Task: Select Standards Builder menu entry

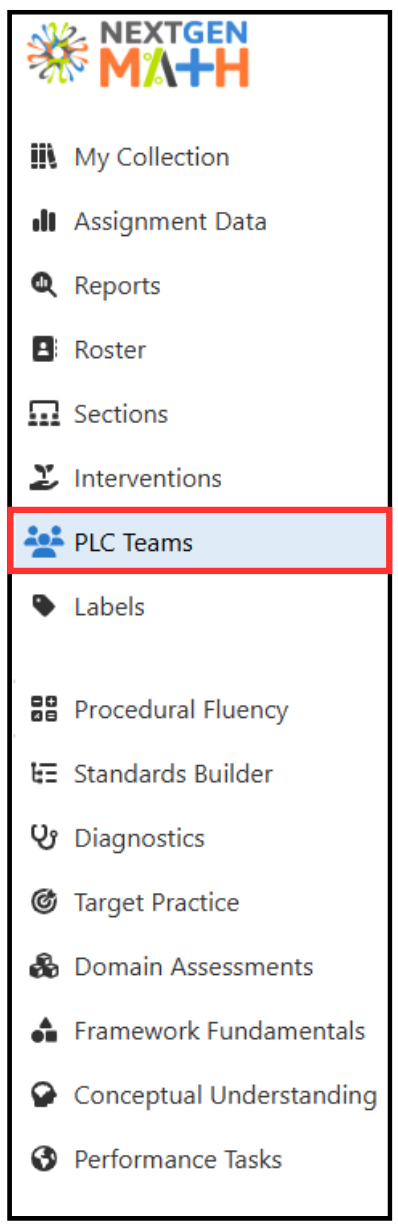Action: pos(173,774)
